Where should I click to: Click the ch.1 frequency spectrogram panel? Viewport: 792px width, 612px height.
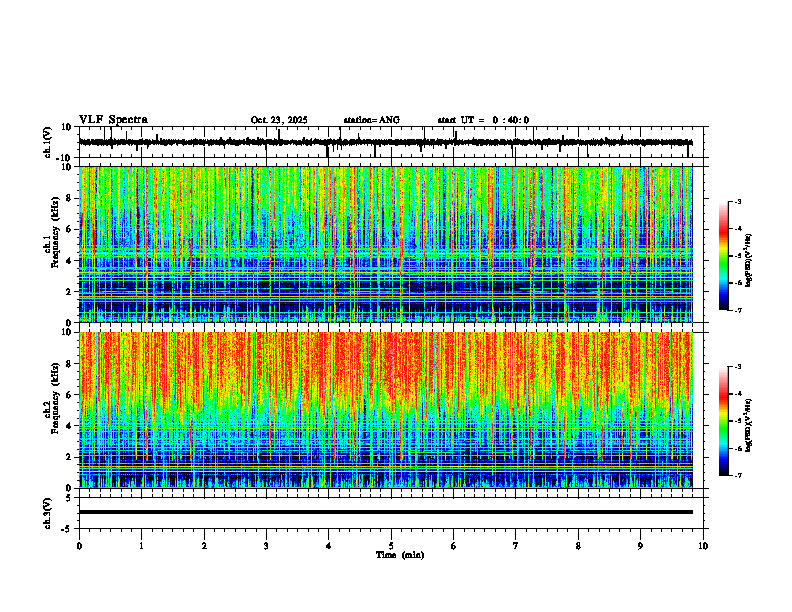385,244
